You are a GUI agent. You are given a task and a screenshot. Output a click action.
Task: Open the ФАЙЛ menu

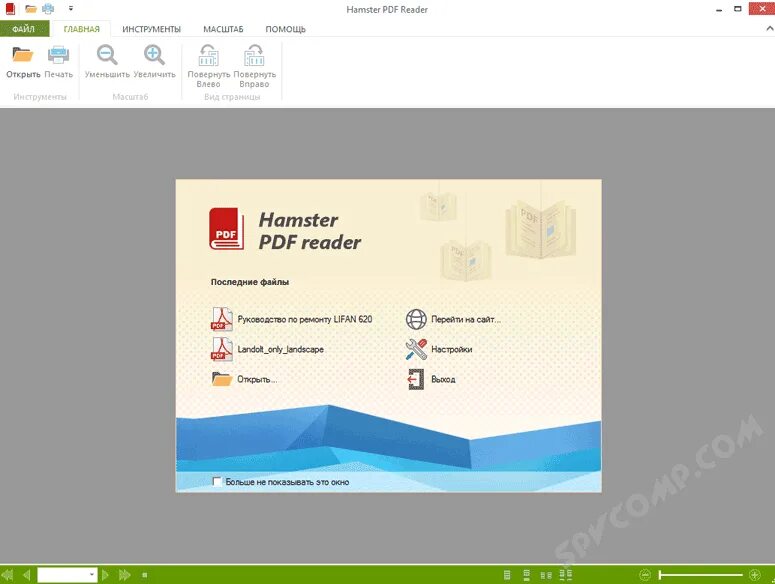(x=24, y=29)
